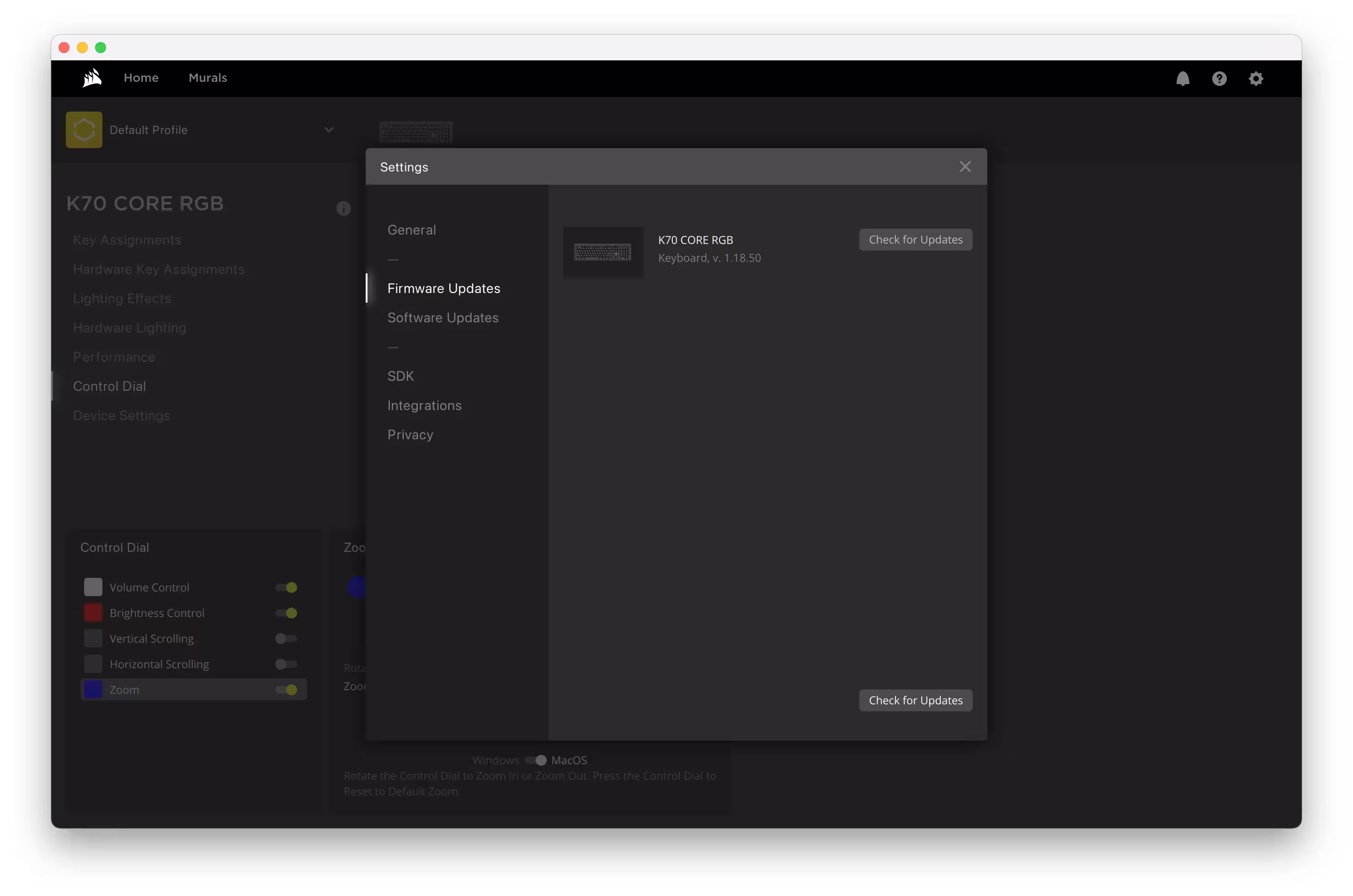Click the MacOS label next to switch
This screenshot has width=1353, height=896.
[569, 760]
